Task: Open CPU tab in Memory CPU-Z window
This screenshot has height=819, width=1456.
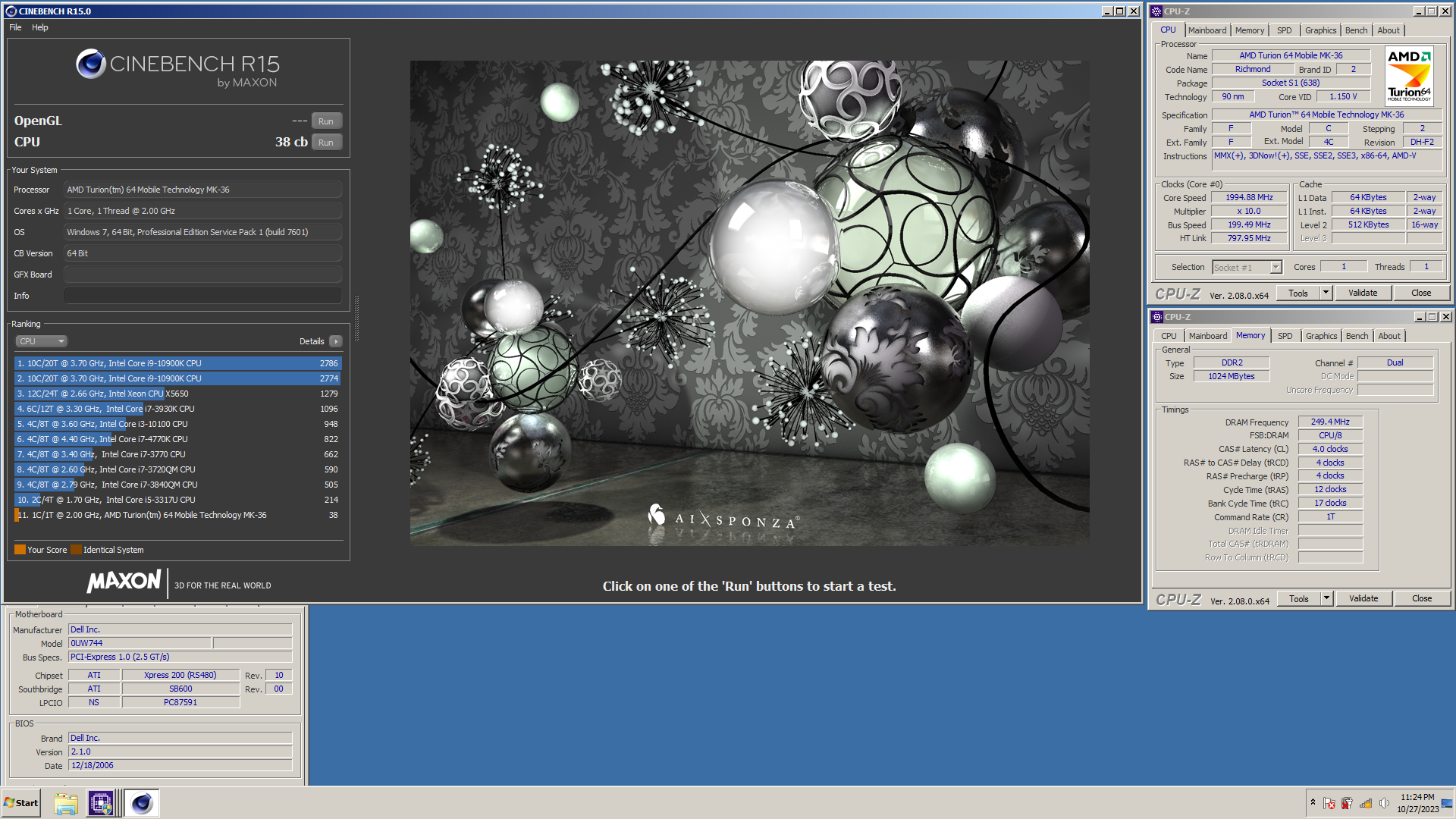Action: [x=1169, y=336]
